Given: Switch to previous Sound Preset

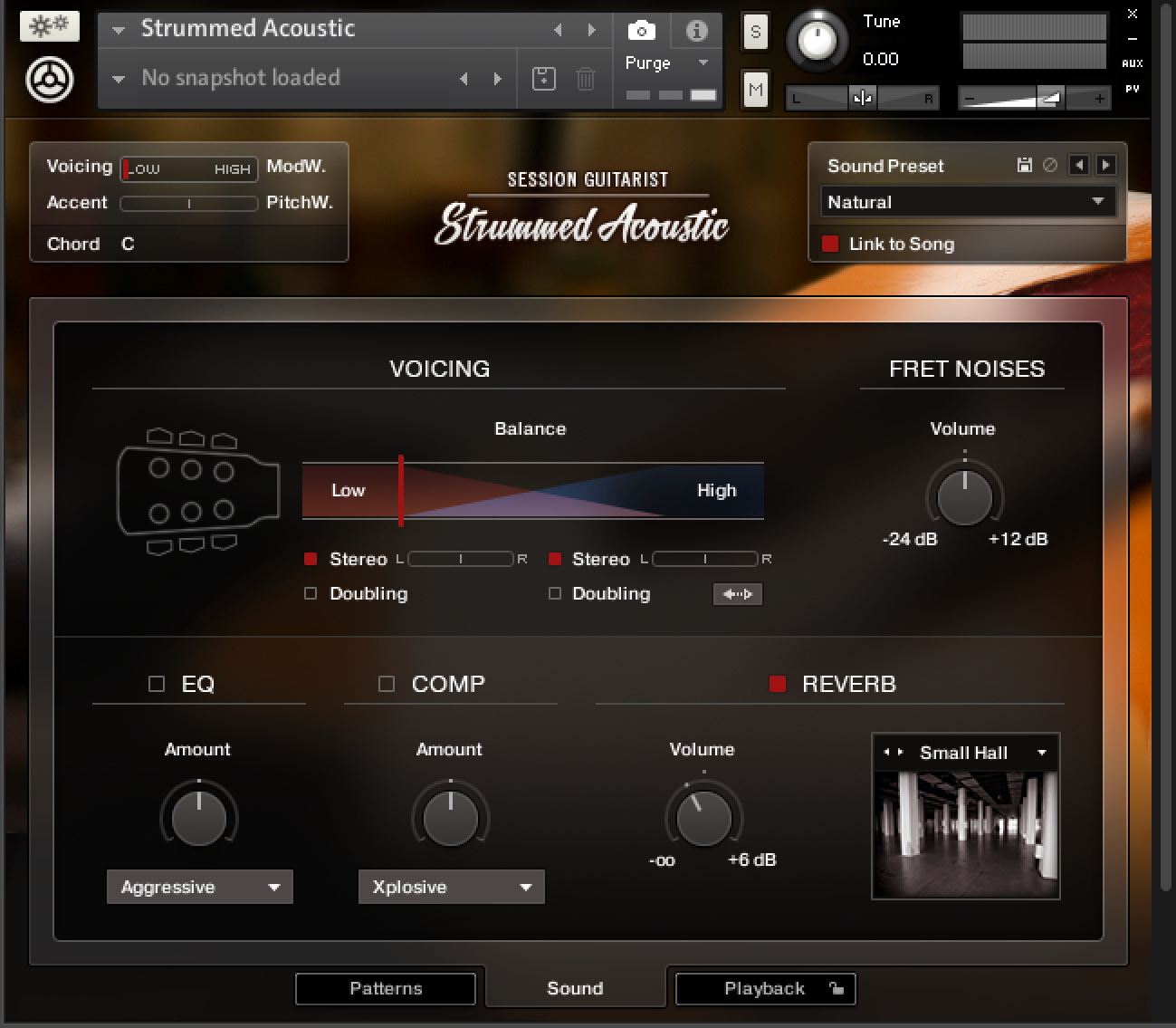Looking at the screenshot, I should 1078,165.
